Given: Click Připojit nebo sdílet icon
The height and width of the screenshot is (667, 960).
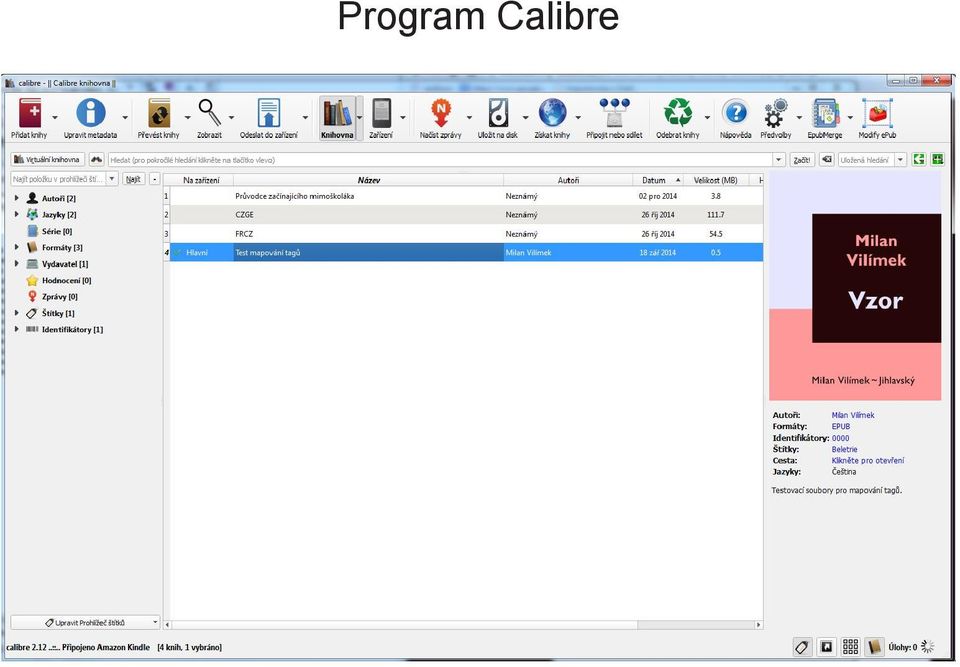Looking at the screenshot, I should tap(615, 113).
